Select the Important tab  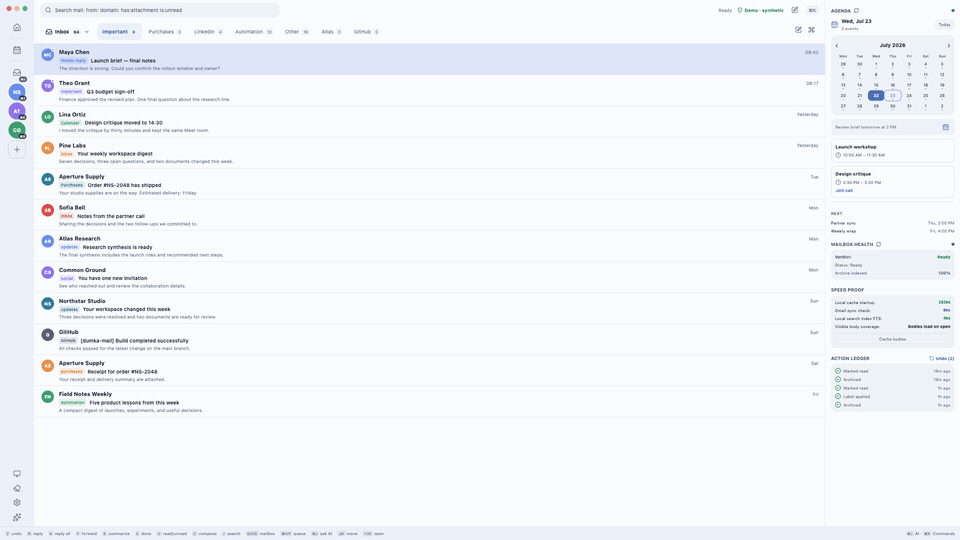[x=119, y=32]
